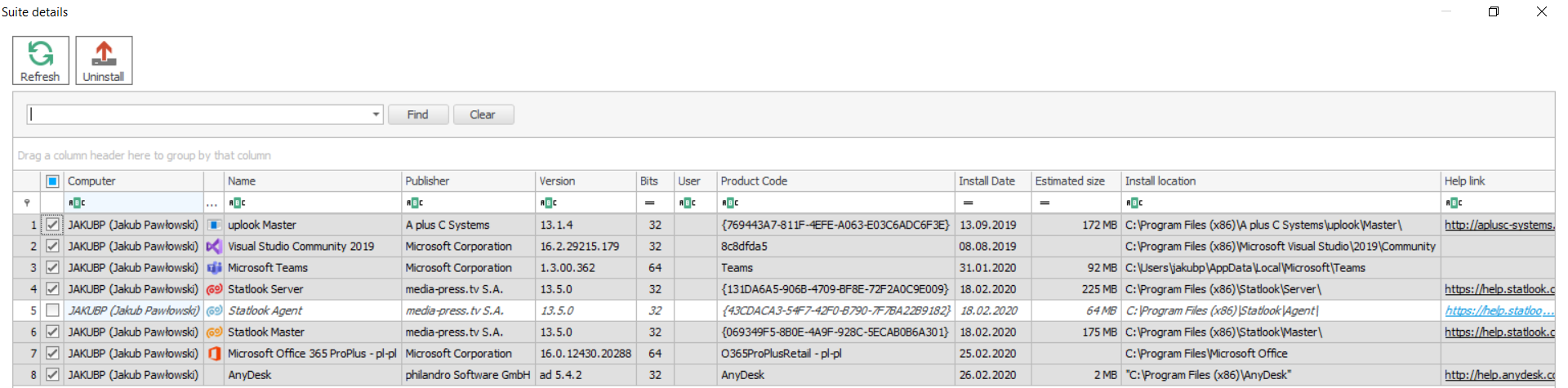Uncheck the AnyDesk row checkbox
The image size is (1568, 388).
52,374
